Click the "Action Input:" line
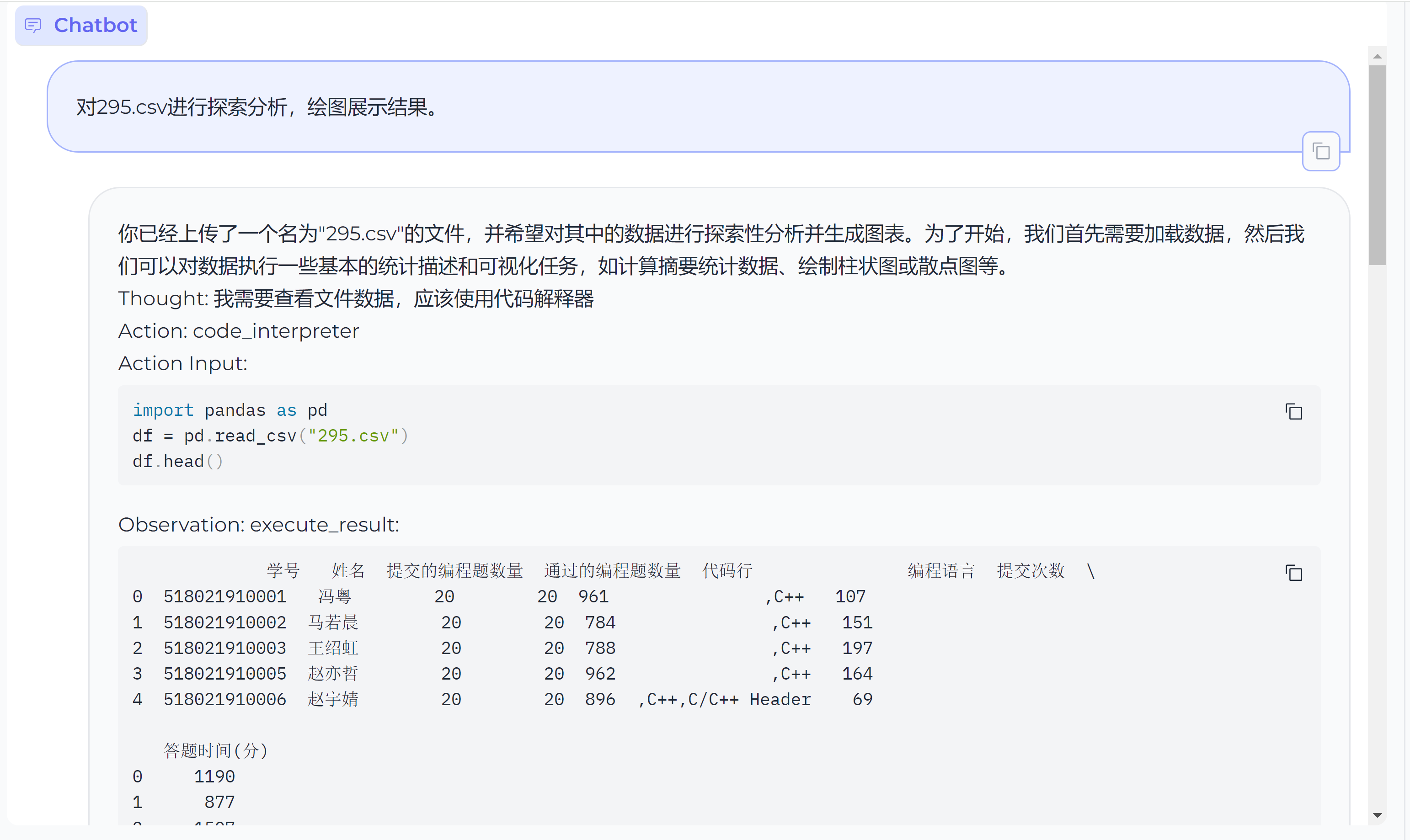The width and height of the screenshot is (1410, 840). click(x=183, y=363)
